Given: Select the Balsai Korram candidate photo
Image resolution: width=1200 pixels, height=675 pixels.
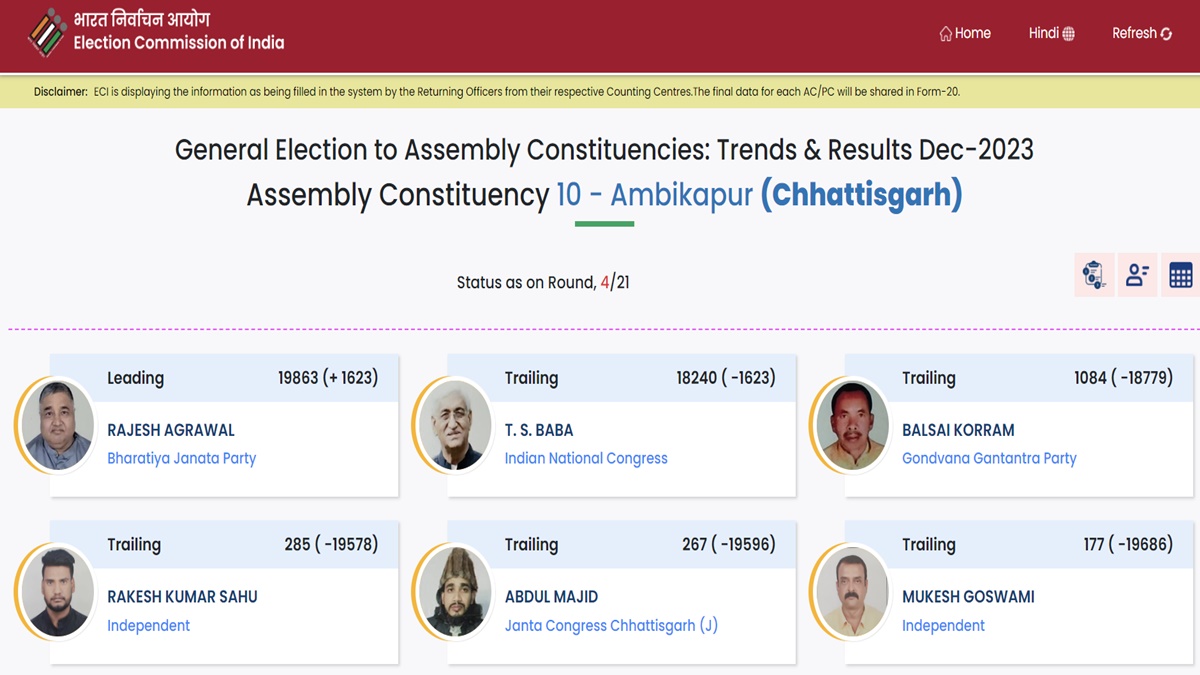Looking at the screenshot, I should pos(853,425).
